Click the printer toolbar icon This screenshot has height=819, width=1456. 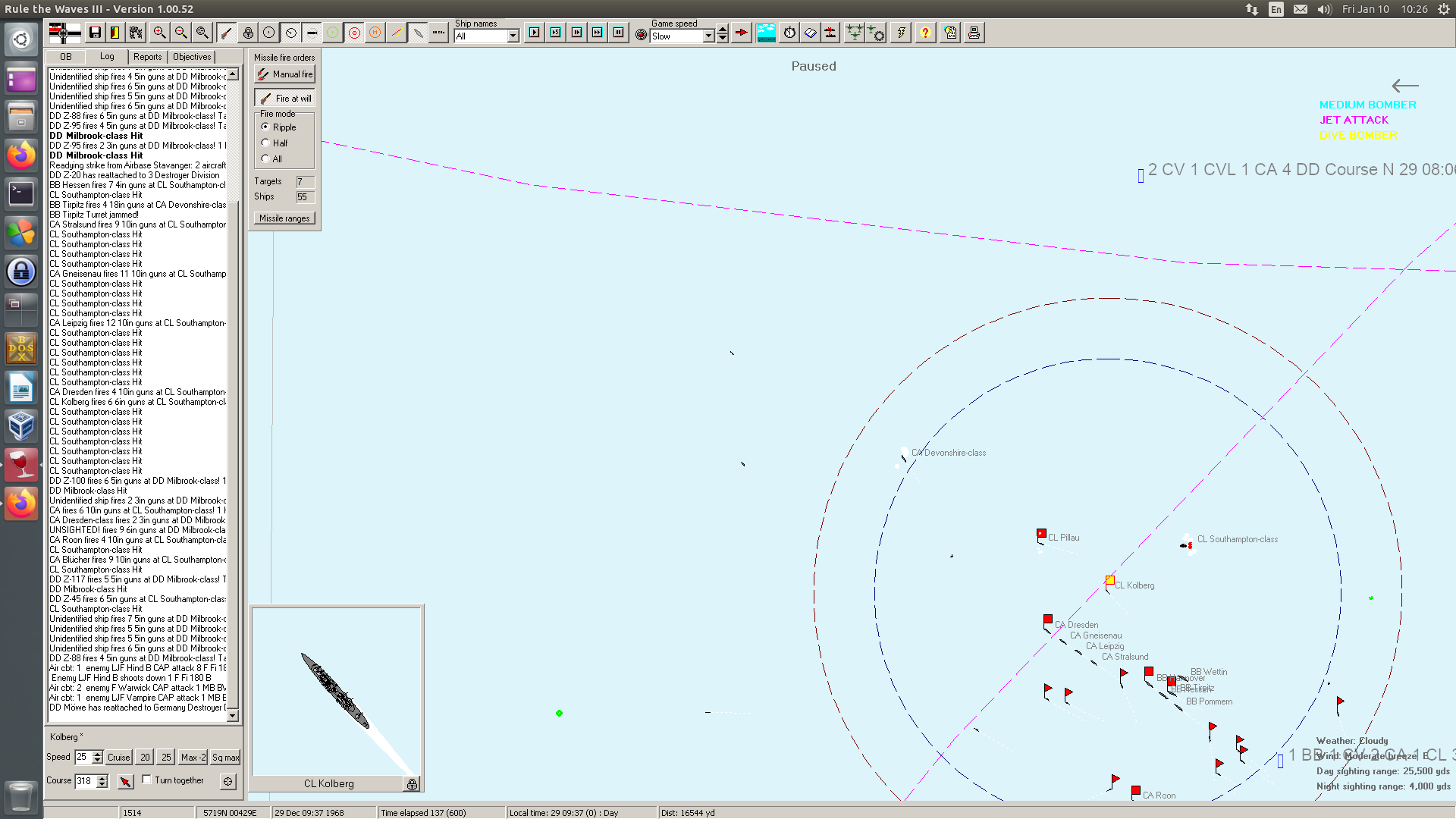click(974, 33)
